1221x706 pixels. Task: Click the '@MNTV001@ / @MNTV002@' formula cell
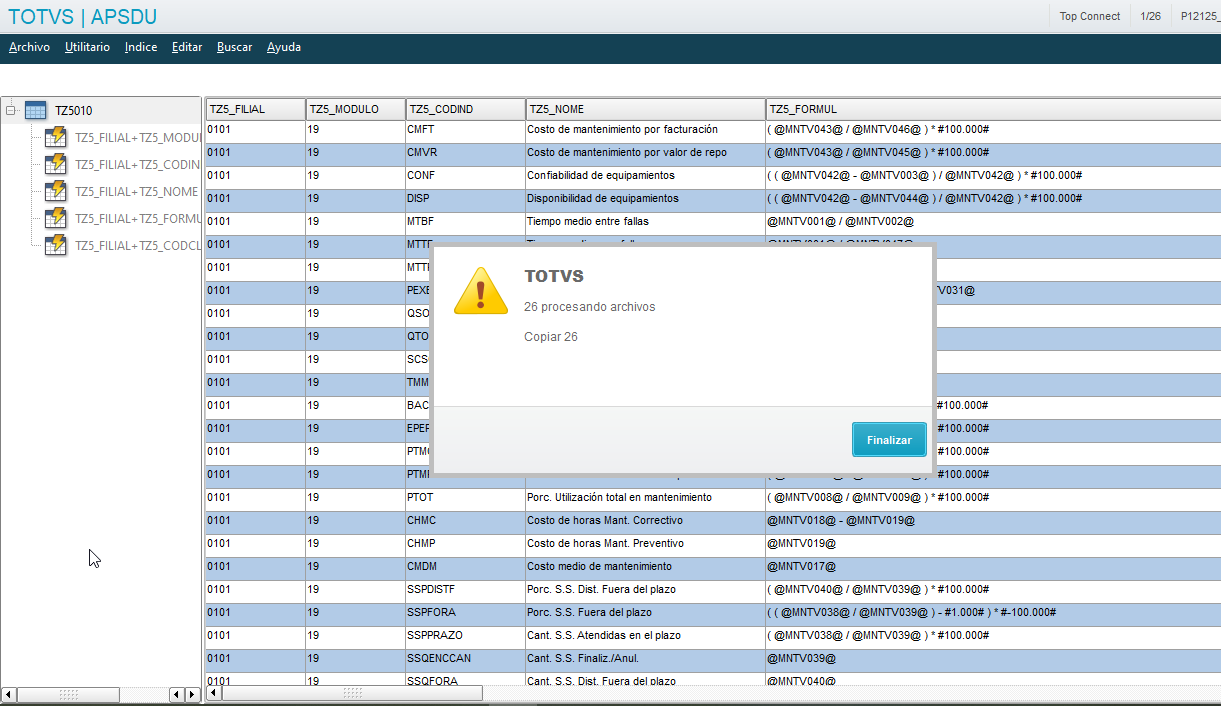coord(993,222)
